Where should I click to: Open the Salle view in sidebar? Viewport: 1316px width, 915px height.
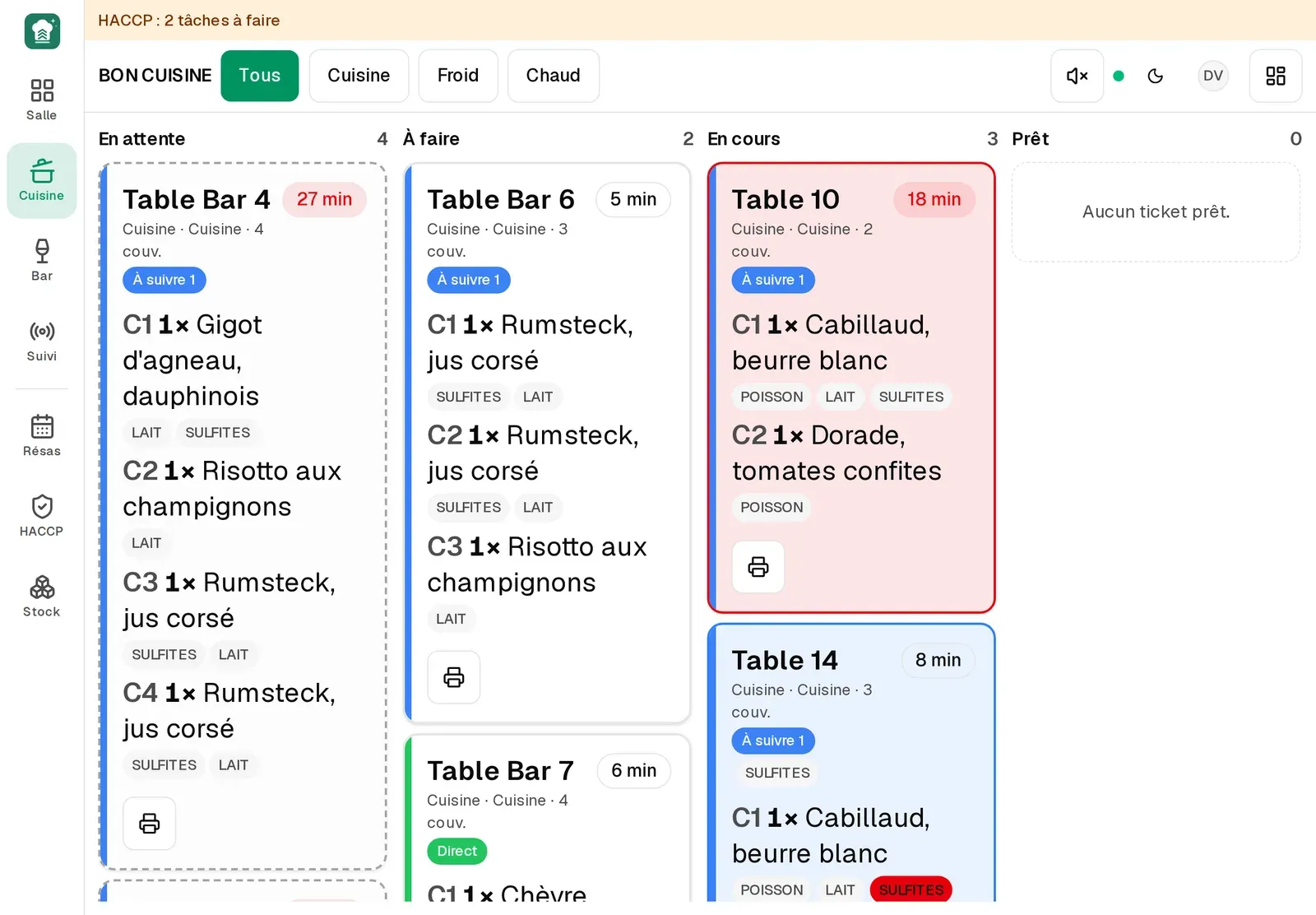click(x=41, y=100)
